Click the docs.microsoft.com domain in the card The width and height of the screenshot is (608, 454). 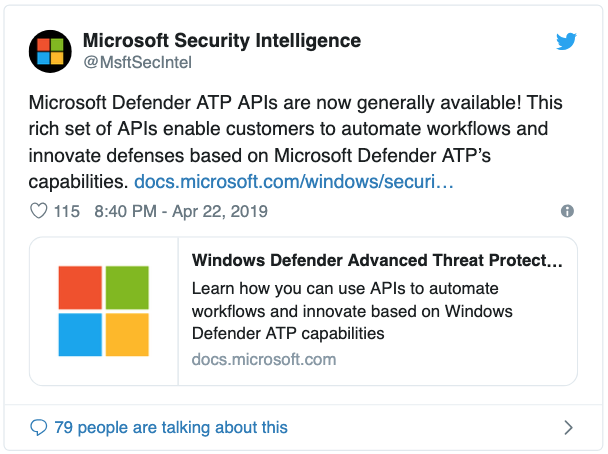coord(263,360)
